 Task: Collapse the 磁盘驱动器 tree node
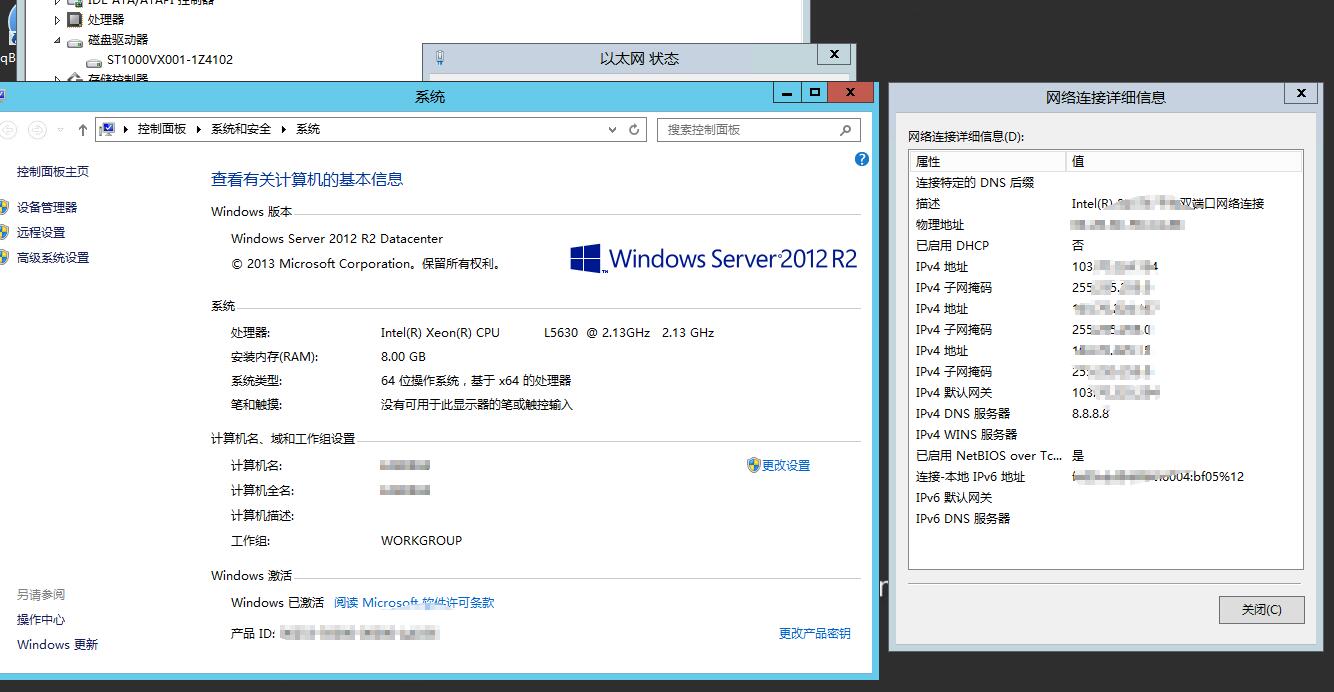point(57,40)
